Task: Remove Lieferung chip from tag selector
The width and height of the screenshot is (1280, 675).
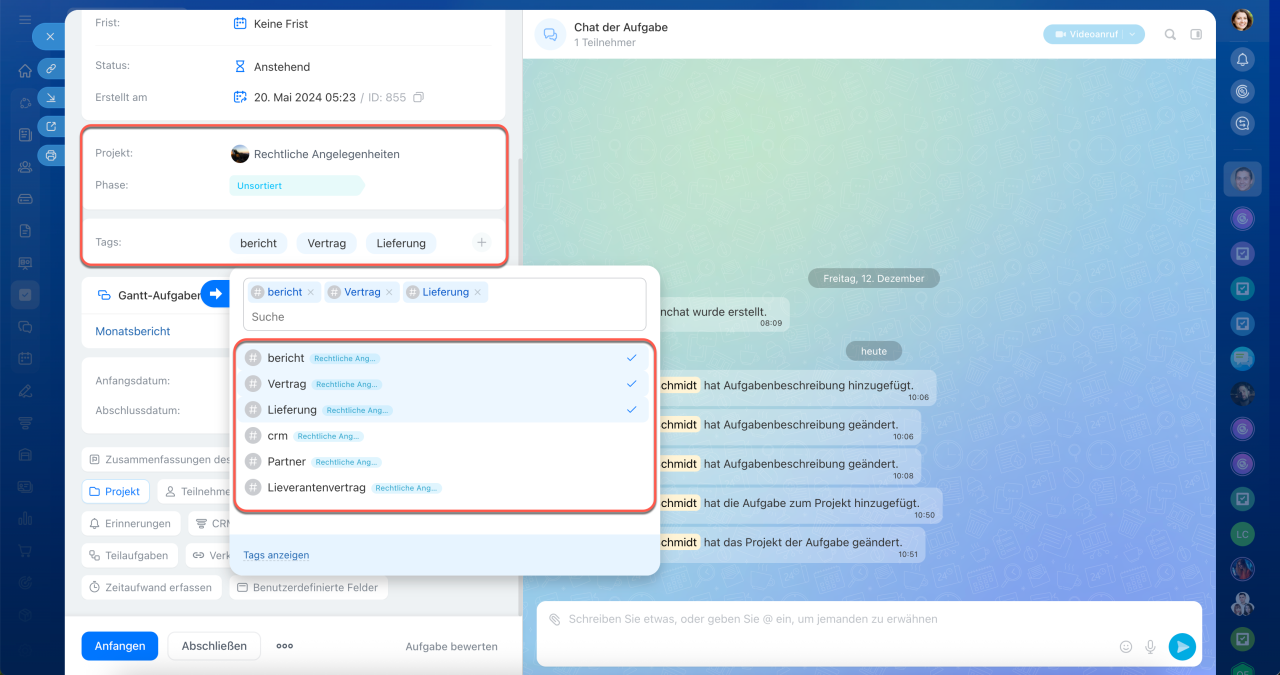Action: click(478, 292)
